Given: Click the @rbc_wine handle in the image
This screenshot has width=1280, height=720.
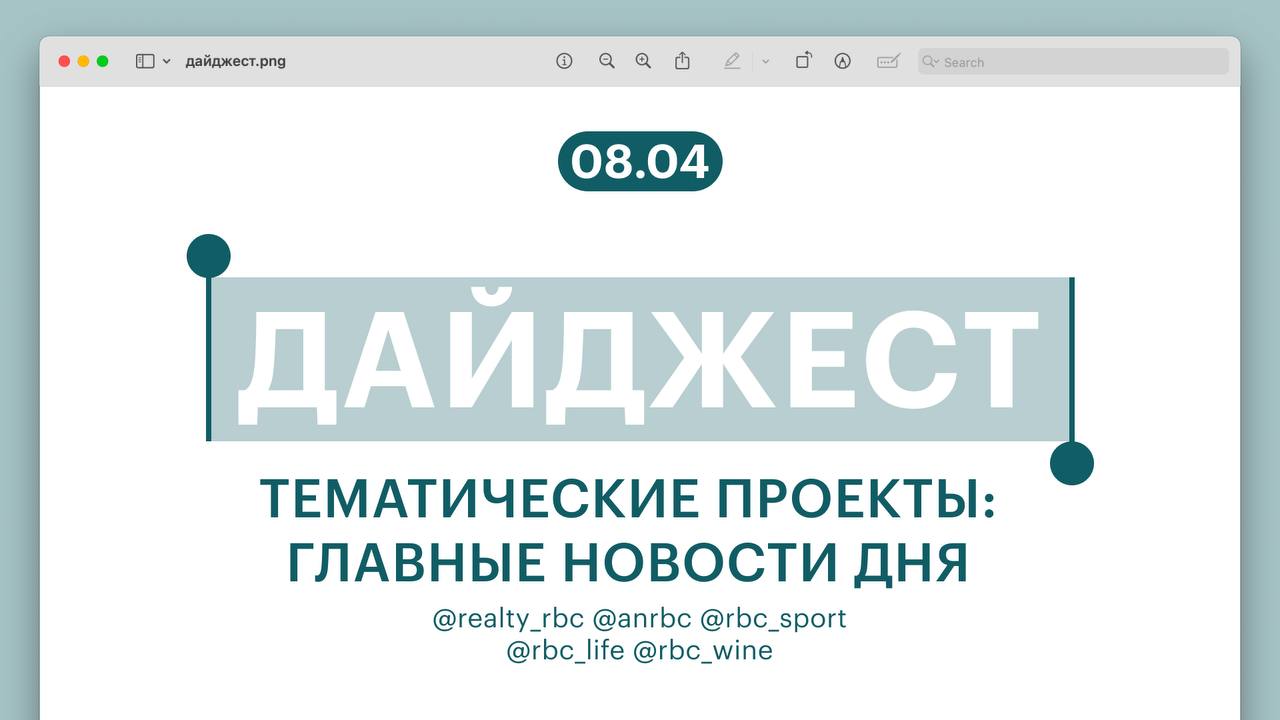Looking at the screenshot, I should pos(706,650).
